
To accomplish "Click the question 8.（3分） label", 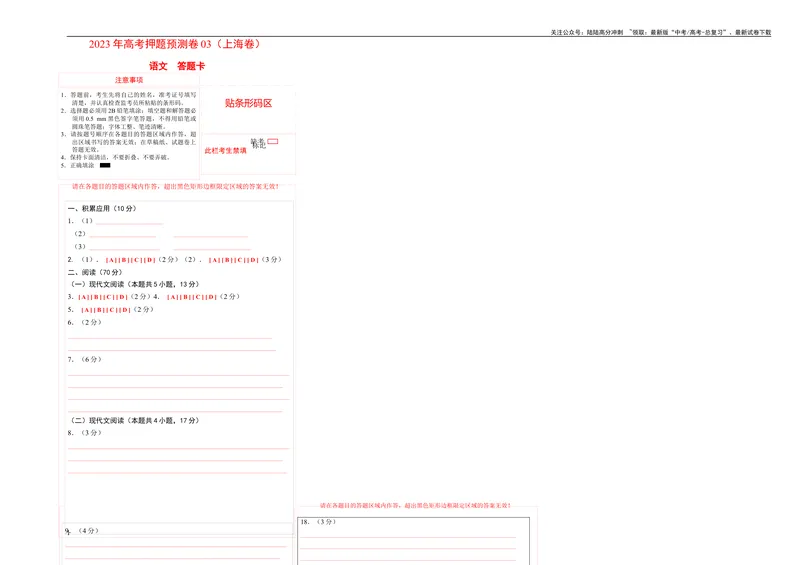I will [85, 433].
